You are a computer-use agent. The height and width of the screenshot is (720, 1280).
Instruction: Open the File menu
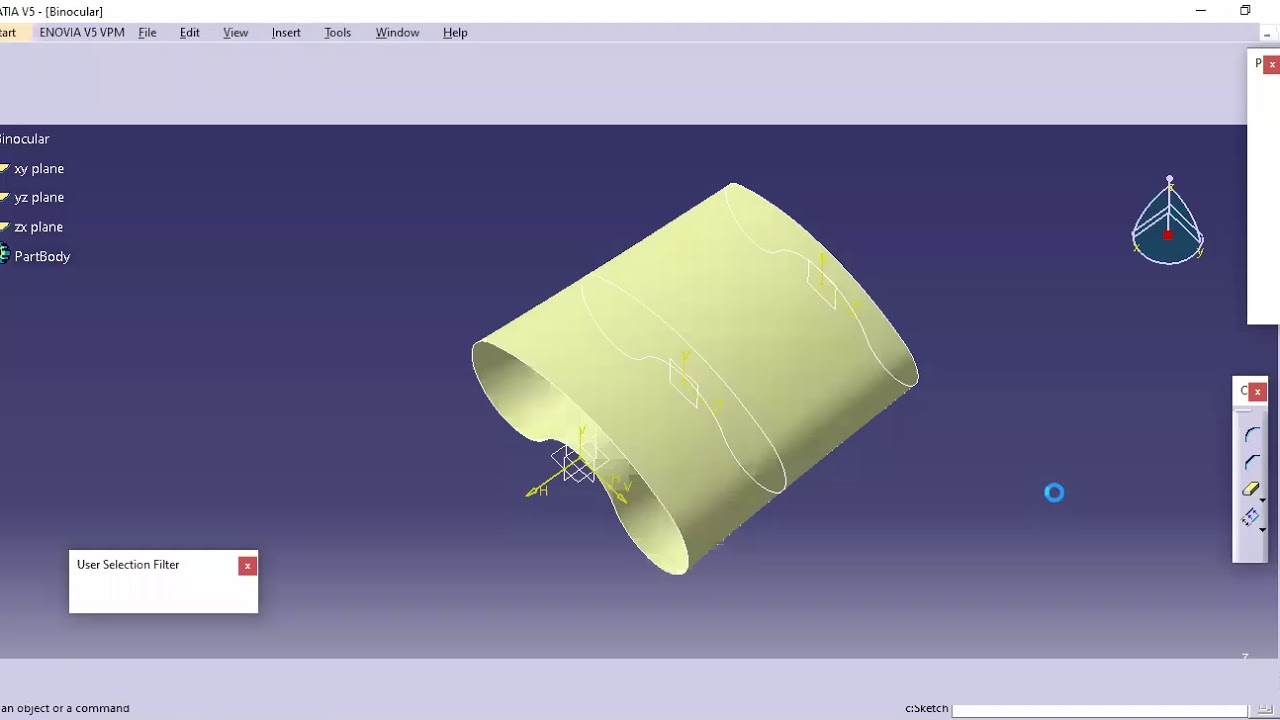coord(147,32)
